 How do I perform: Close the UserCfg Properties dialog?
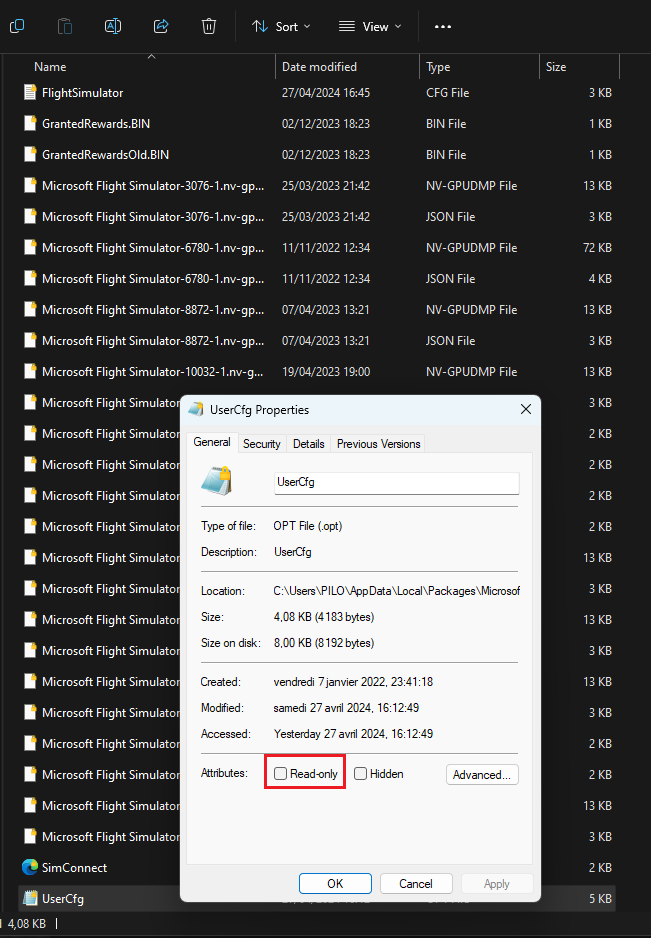pyautogui.click(x=526, y=409)
